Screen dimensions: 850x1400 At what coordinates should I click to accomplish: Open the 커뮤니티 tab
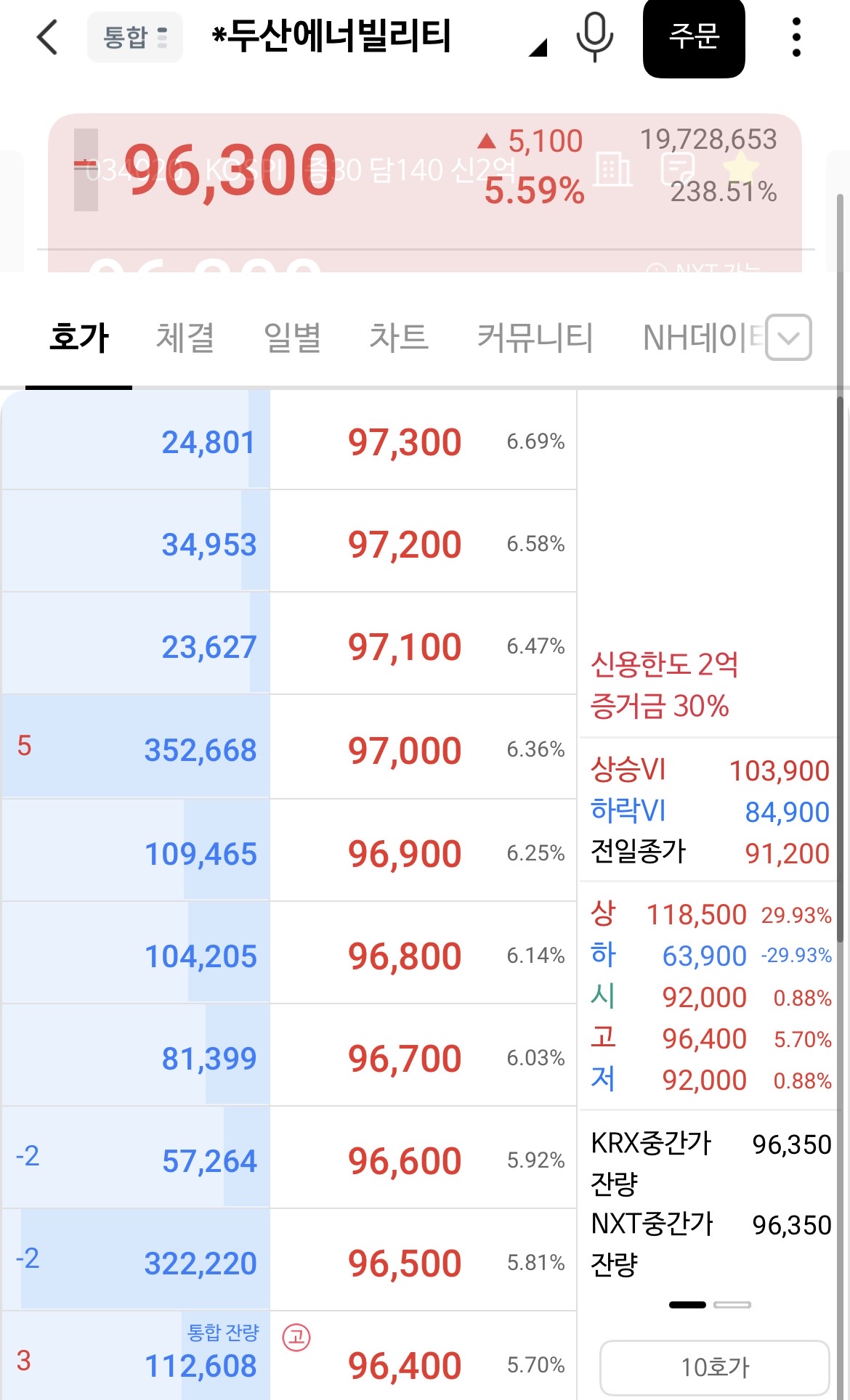[x=535, y=338]
